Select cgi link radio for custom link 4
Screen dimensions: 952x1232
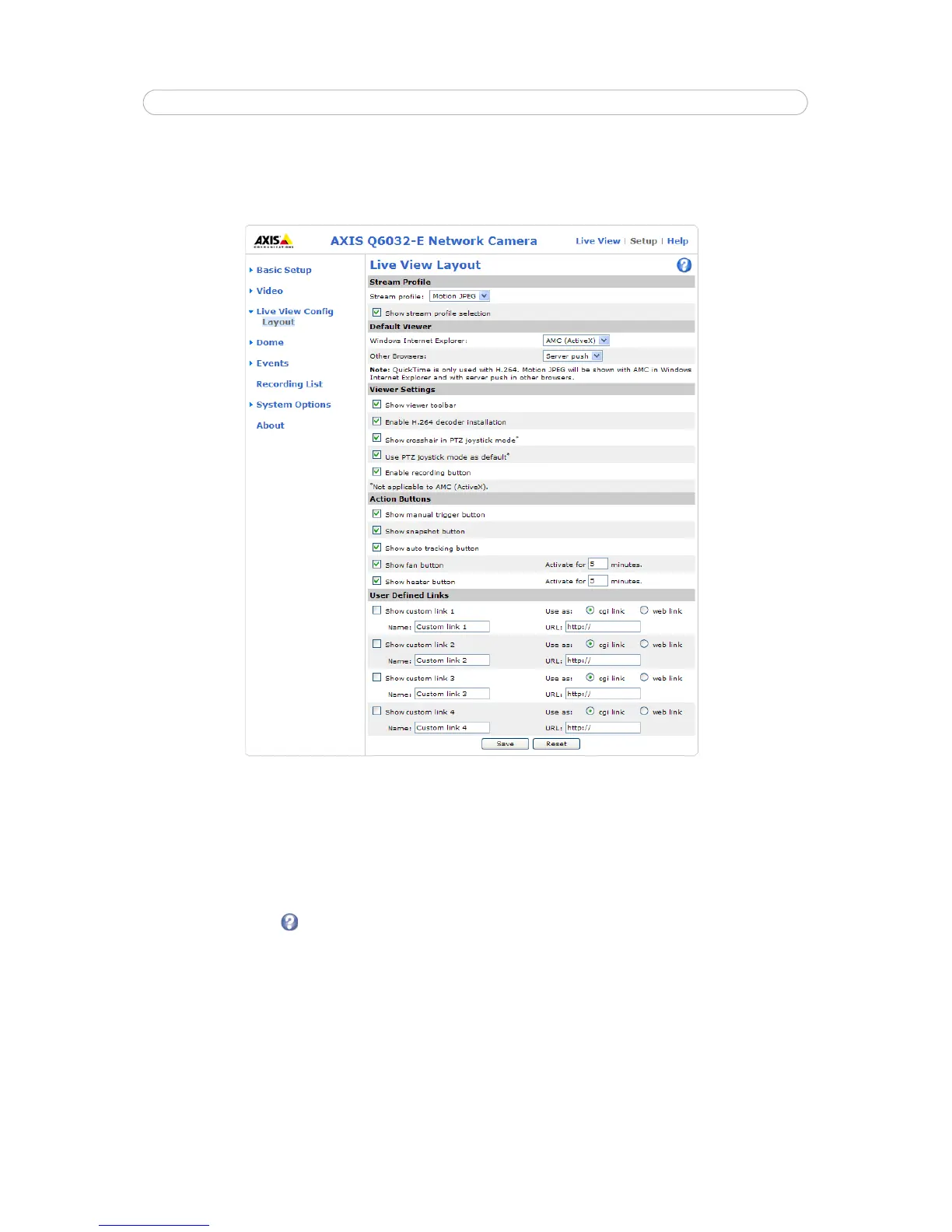590,711
